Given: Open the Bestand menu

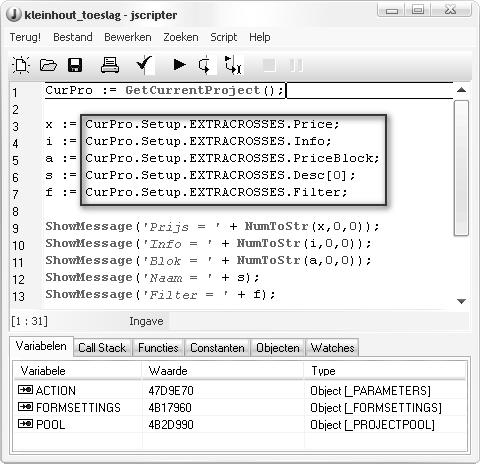Looking at the screenshot, I should [x=73, y=37].
